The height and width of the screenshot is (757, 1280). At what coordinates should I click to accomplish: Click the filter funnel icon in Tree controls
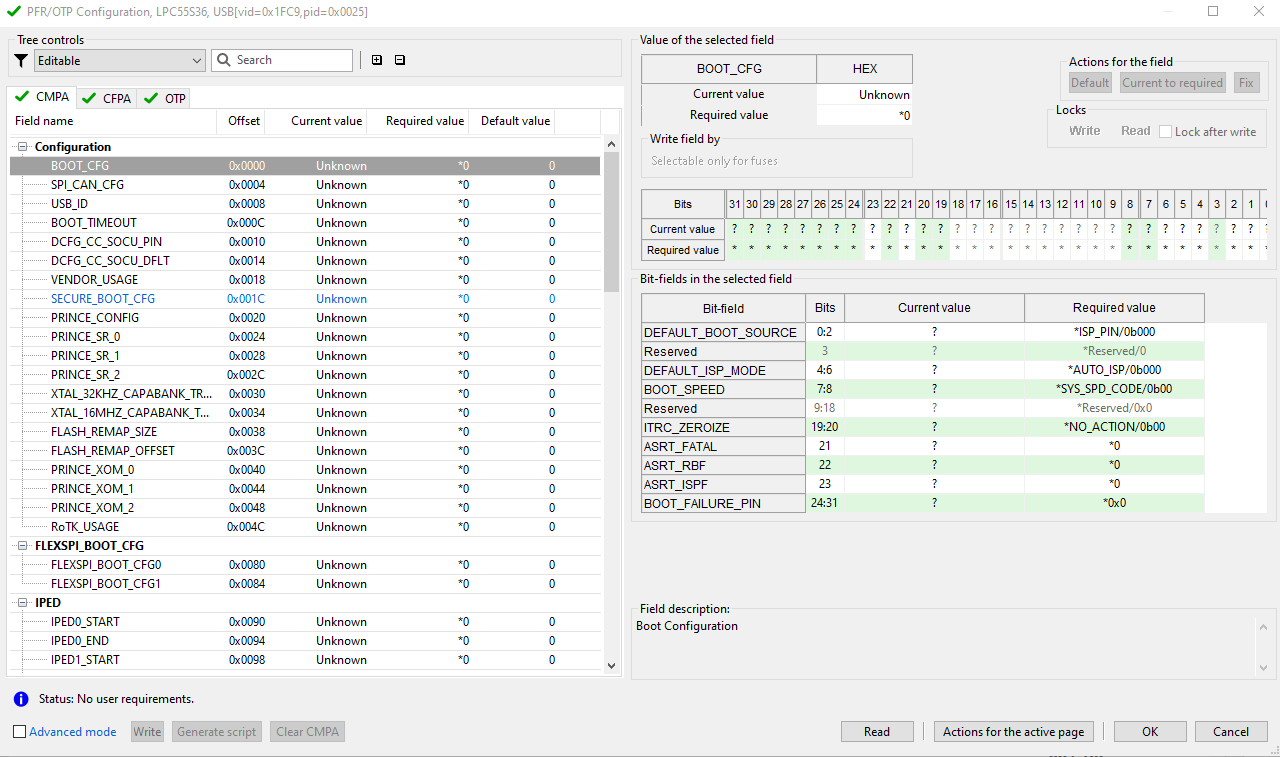21,61
